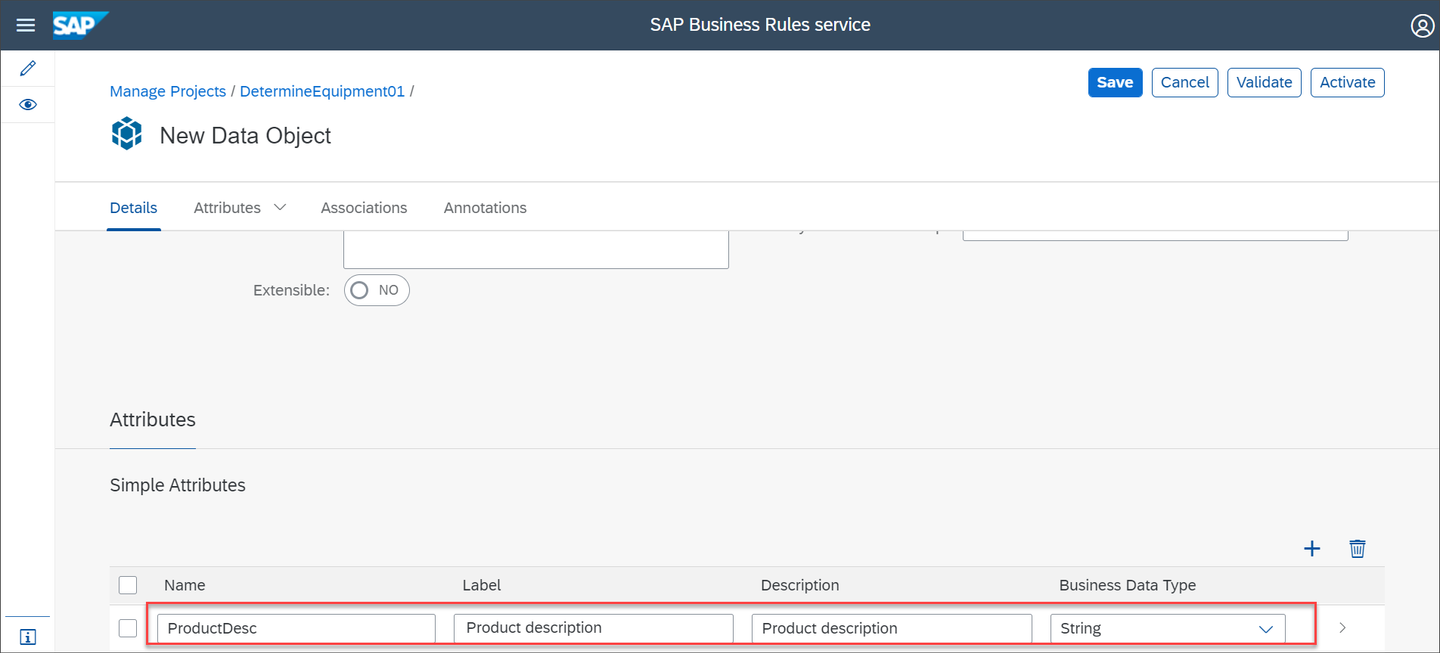The height and width of the screenshot is (653, 1440).
Task: Click the Business Data Type column header
Action: (x=1127, y=585)
